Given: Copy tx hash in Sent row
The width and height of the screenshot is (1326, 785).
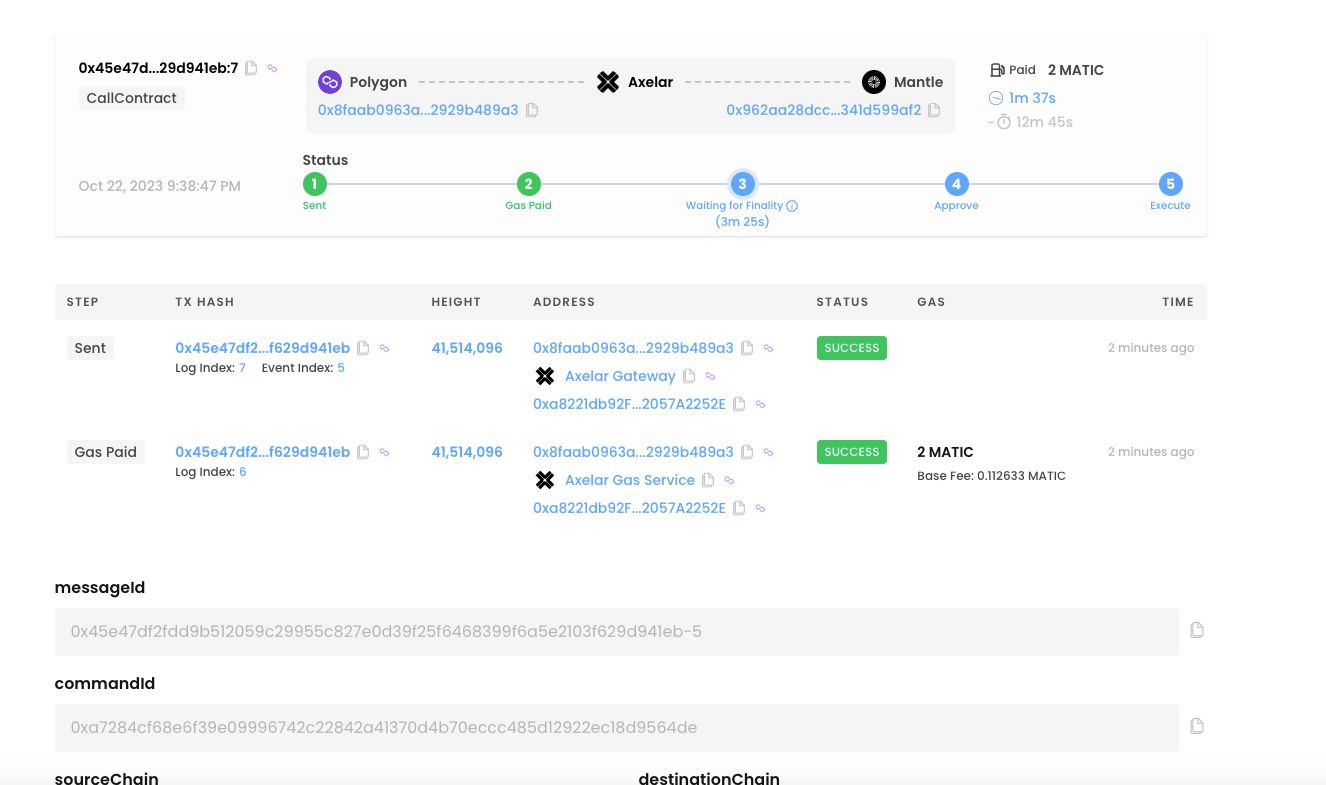Looking at the screenshot, I should pyautogui.click(x=363, y=348).
